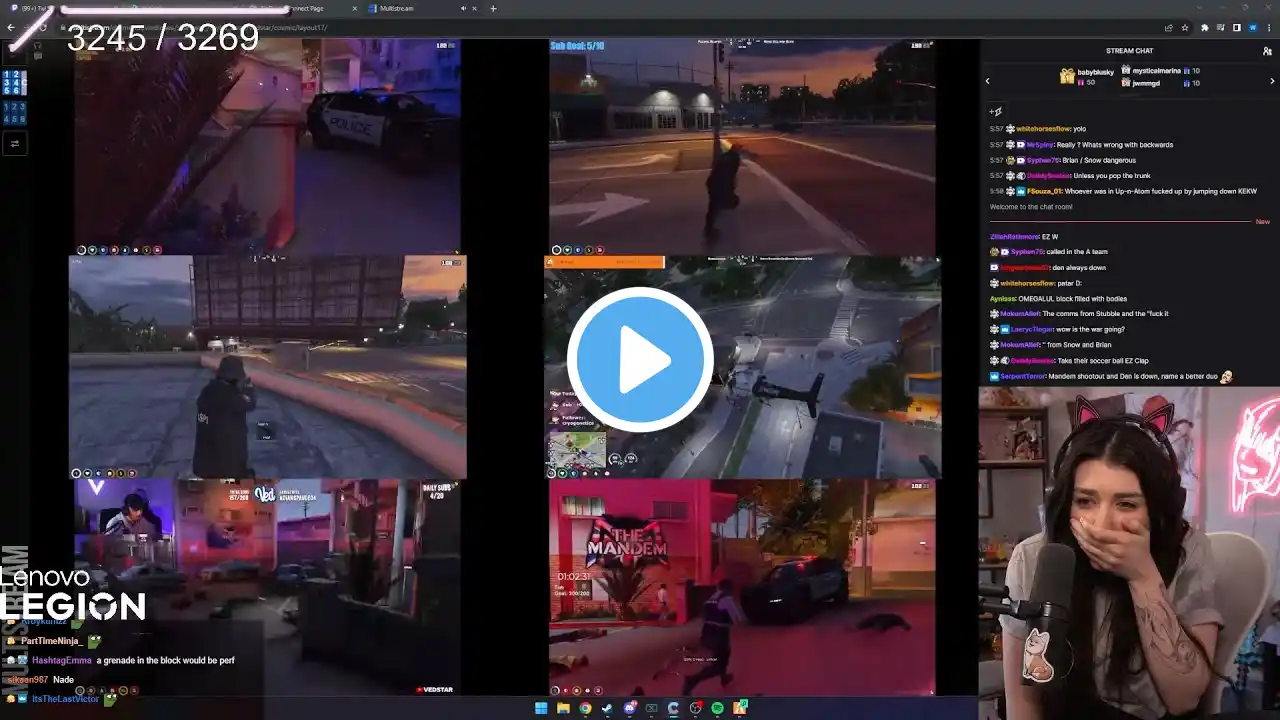This screenshot has height=720, width=1280.
Task: Open Steam from the taskbar
Action: (607, 709)
